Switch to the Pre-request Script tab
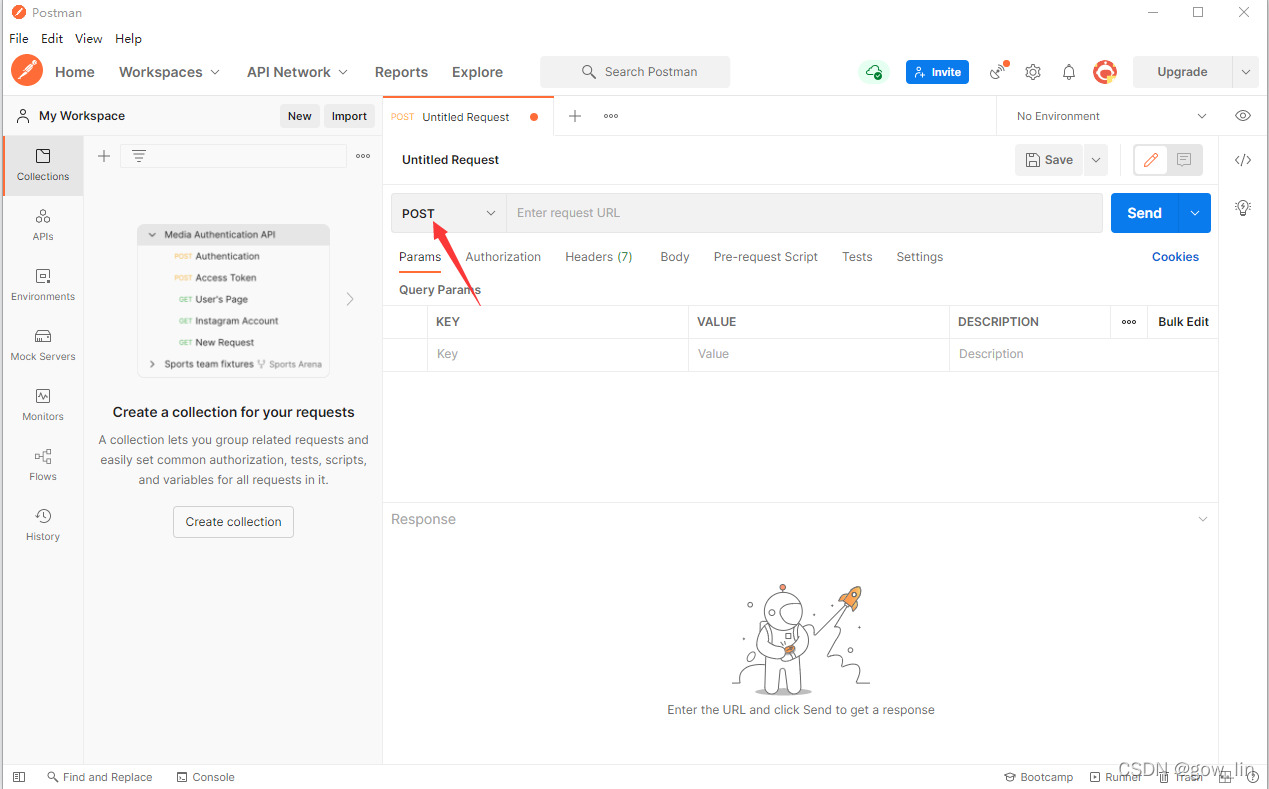Image resolution: width=1269 pixels, height=789 pixels. click(766, 257)
